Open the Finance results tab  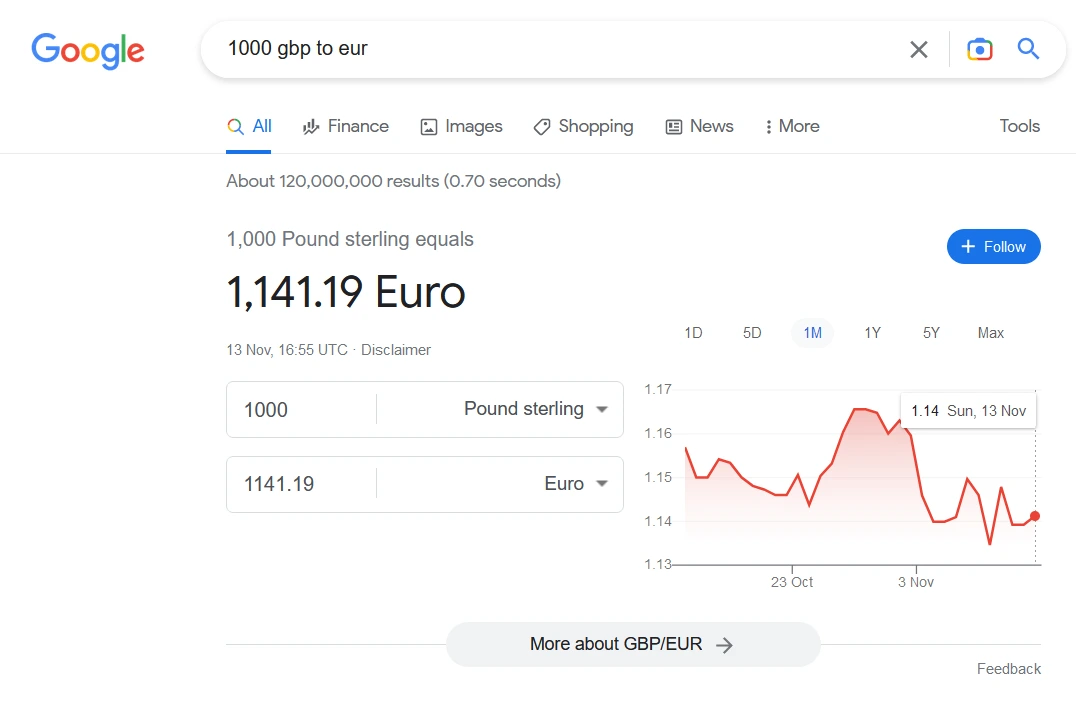tap(346, 126)
